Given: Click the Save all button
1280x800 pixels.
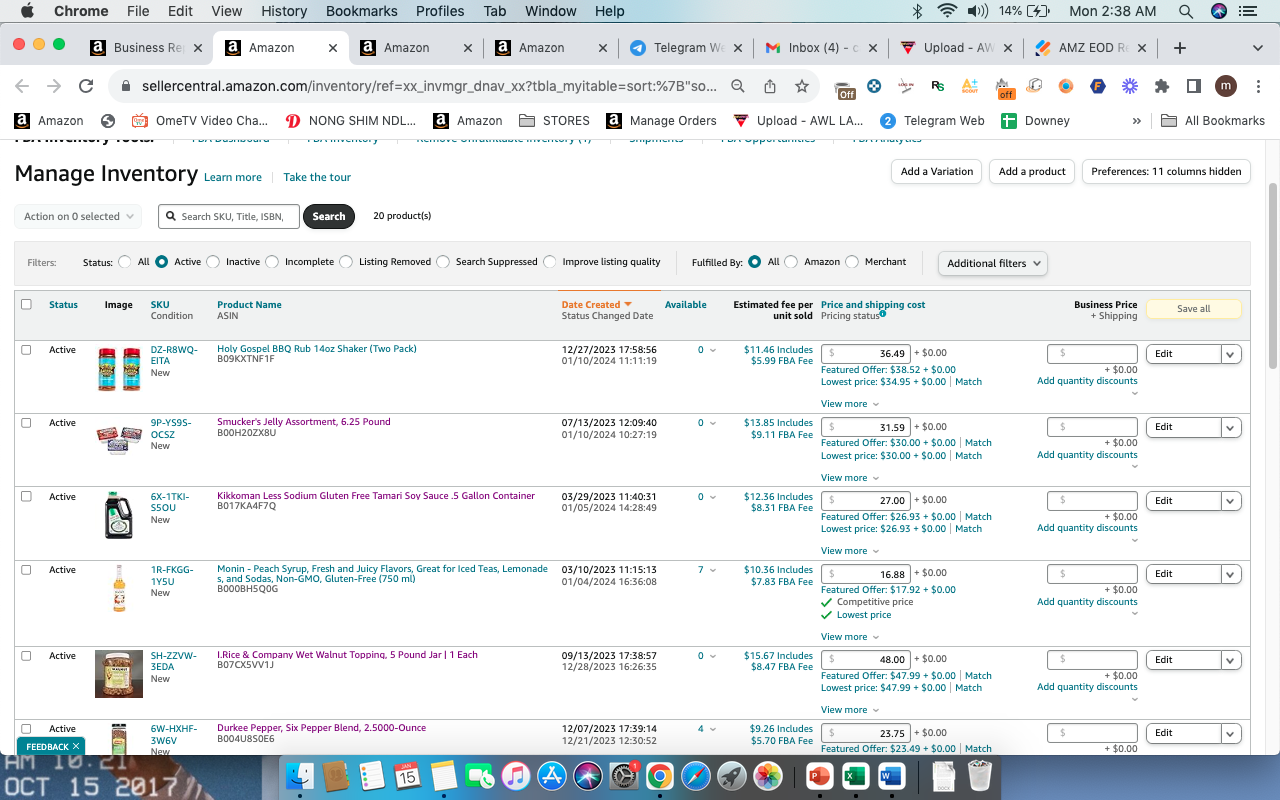Looking at the screenshot, I should point(1193,309).
